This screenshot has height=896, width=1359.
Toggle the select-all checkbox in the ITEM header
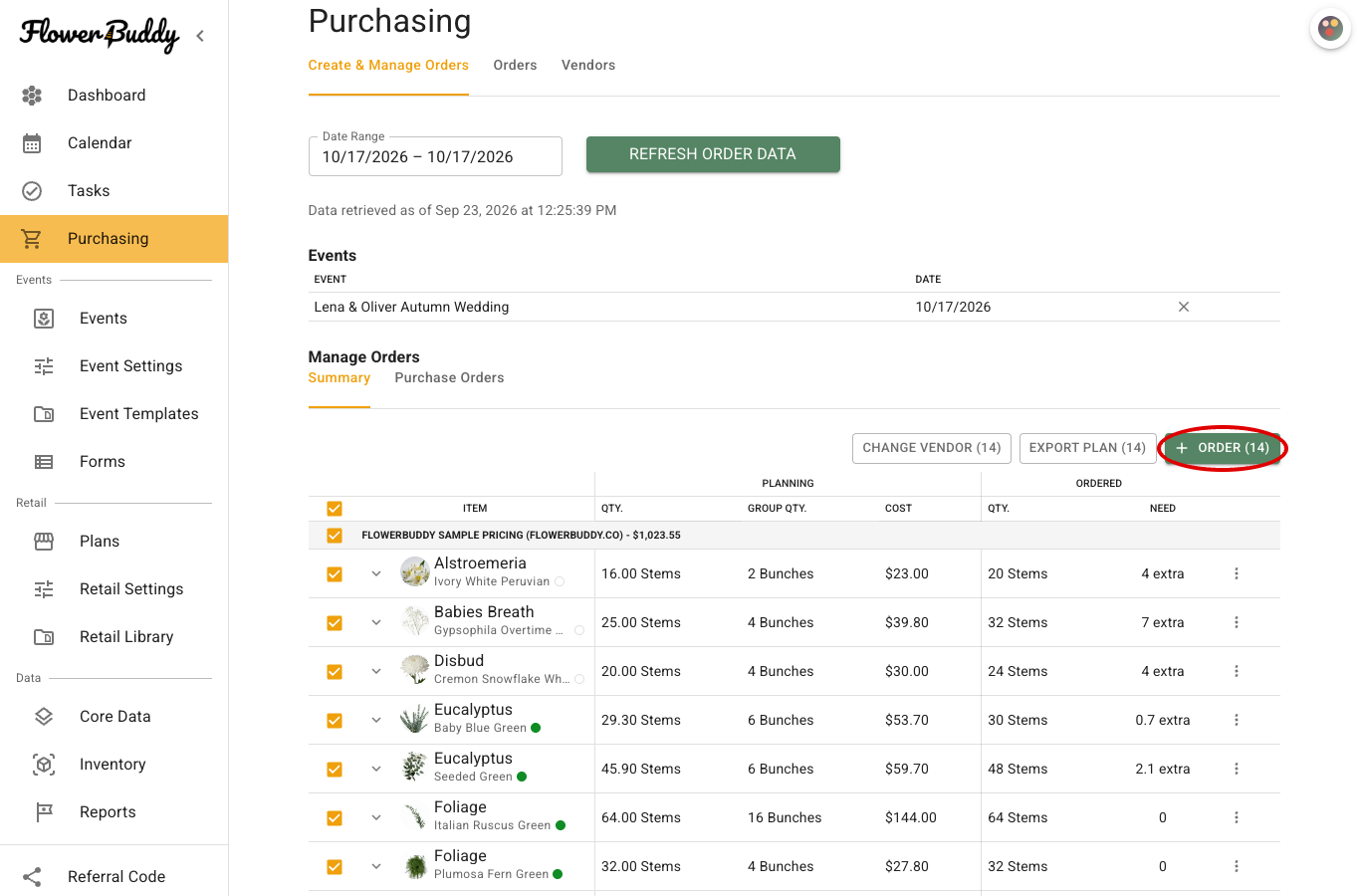(x=335, y=509)
